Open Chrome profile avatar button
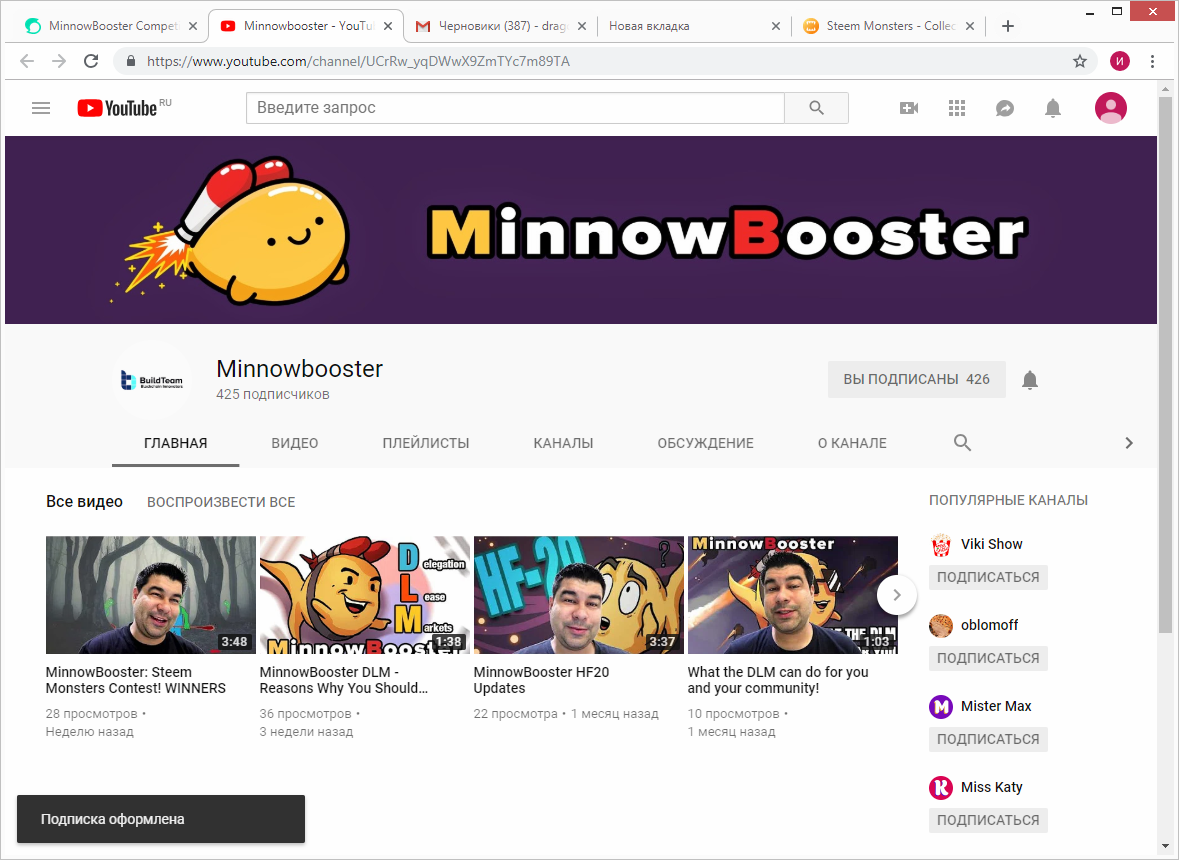 click(1120, 61)
